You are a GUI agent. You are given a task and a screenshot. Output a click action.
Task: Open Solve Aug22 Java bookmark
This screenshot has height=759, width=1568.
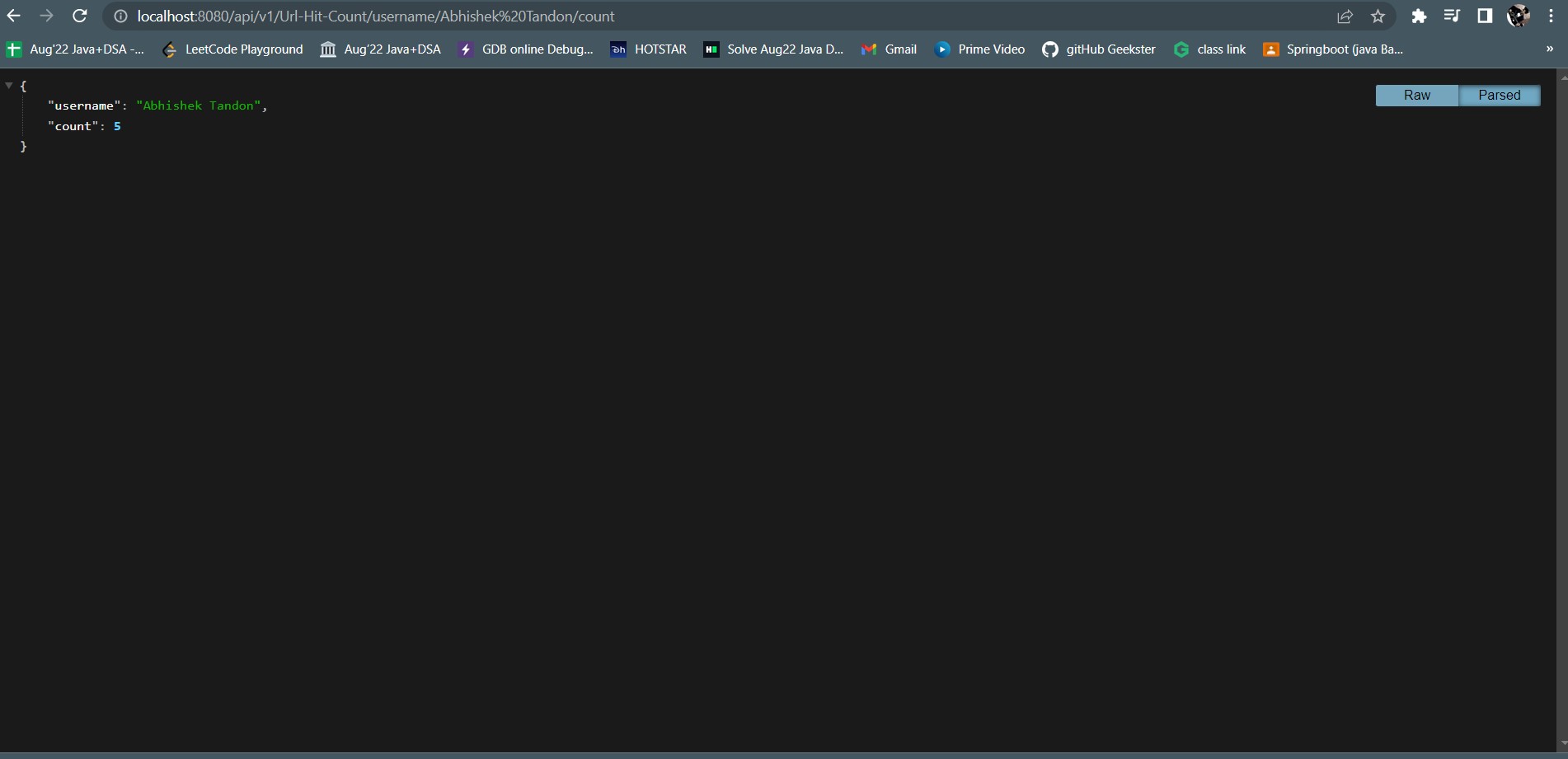click(x=773, y=49)
